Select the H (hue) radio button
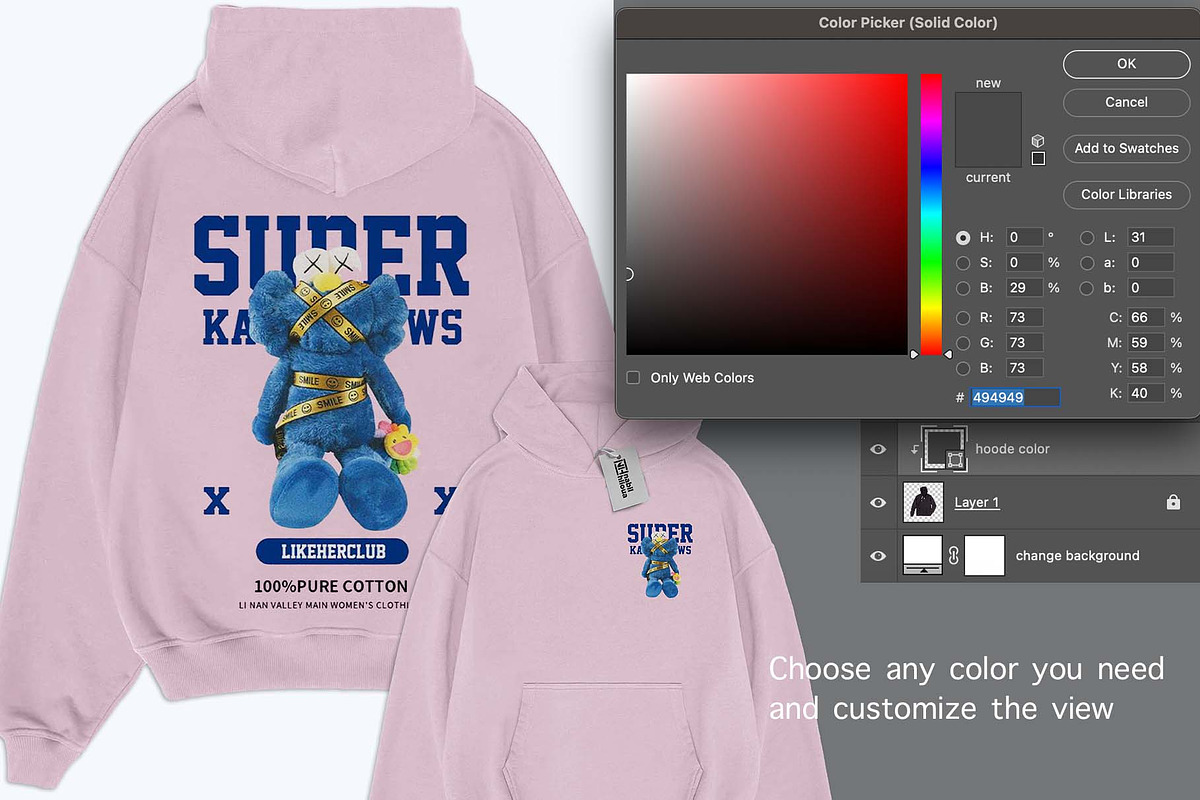 point(963,238)
